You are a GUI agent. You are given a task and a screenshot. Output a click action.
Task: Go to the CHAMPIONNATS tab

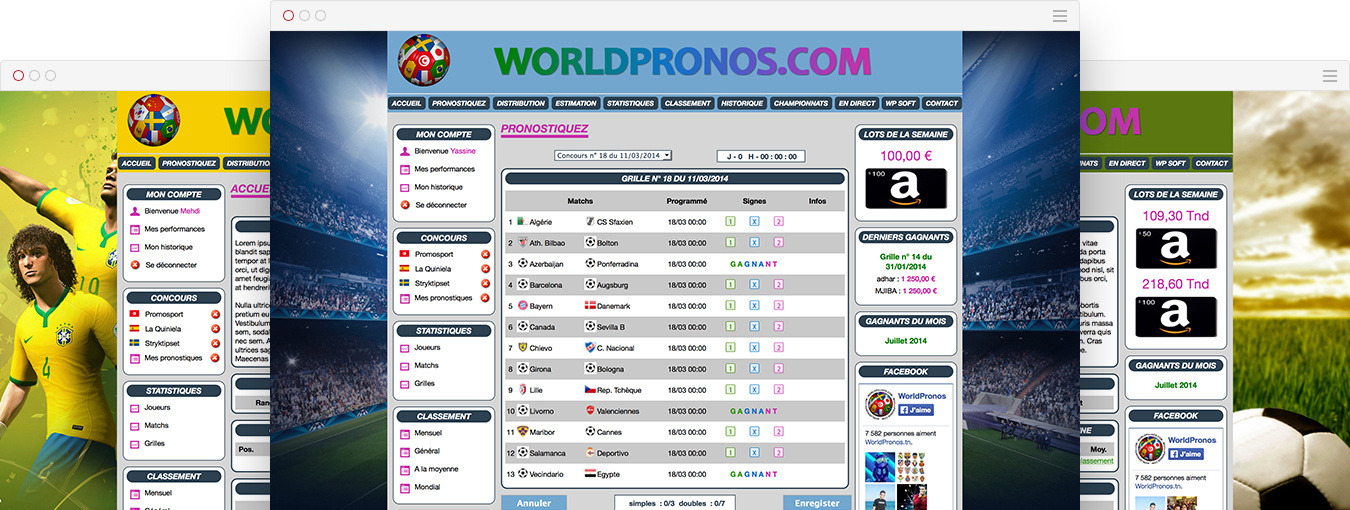tap(801, 103)
